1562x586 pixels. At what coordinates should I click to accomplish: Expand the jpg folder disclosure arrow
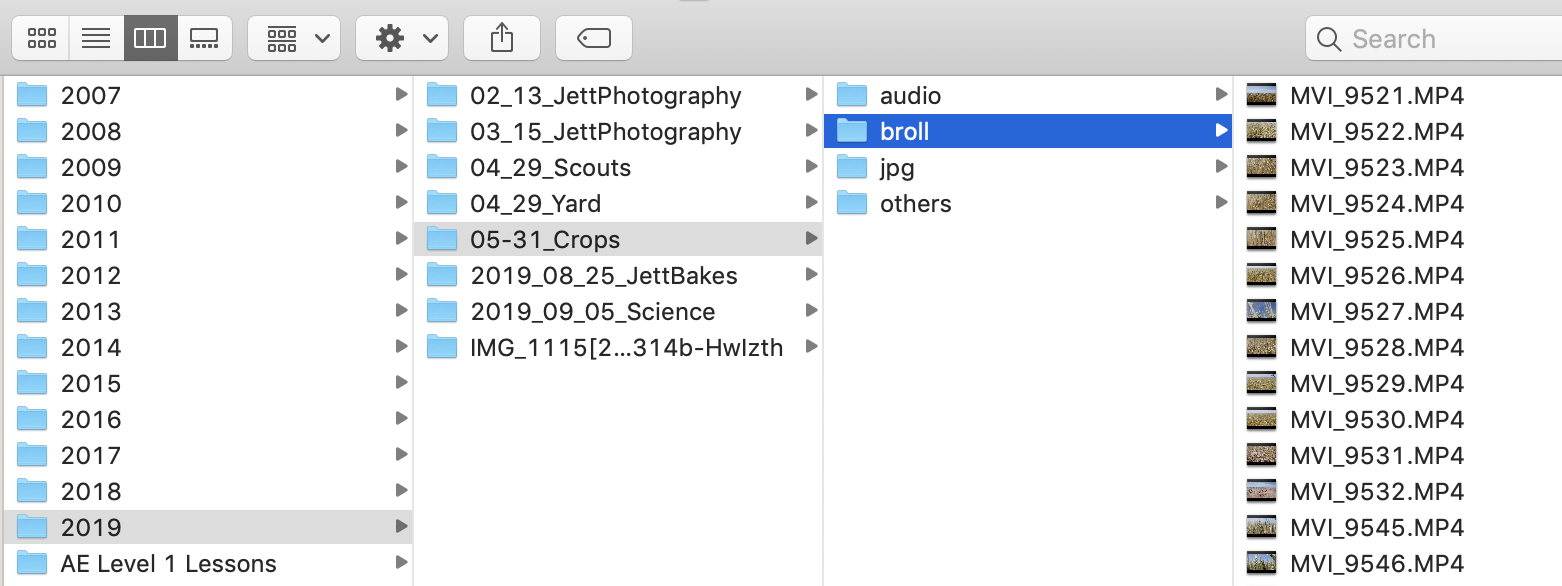(x=1220, y=167)
